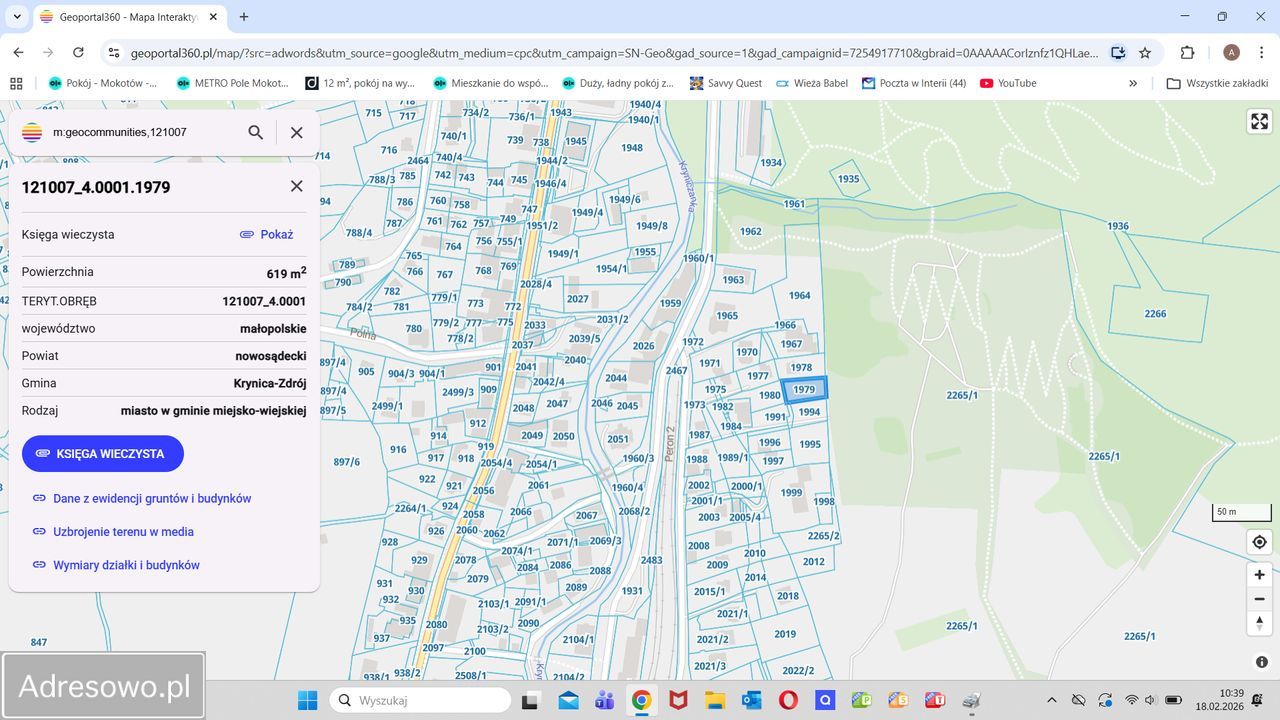Open map info via the 'i' icon
The image size is (1280, 720).
(x=1261, y=662)
